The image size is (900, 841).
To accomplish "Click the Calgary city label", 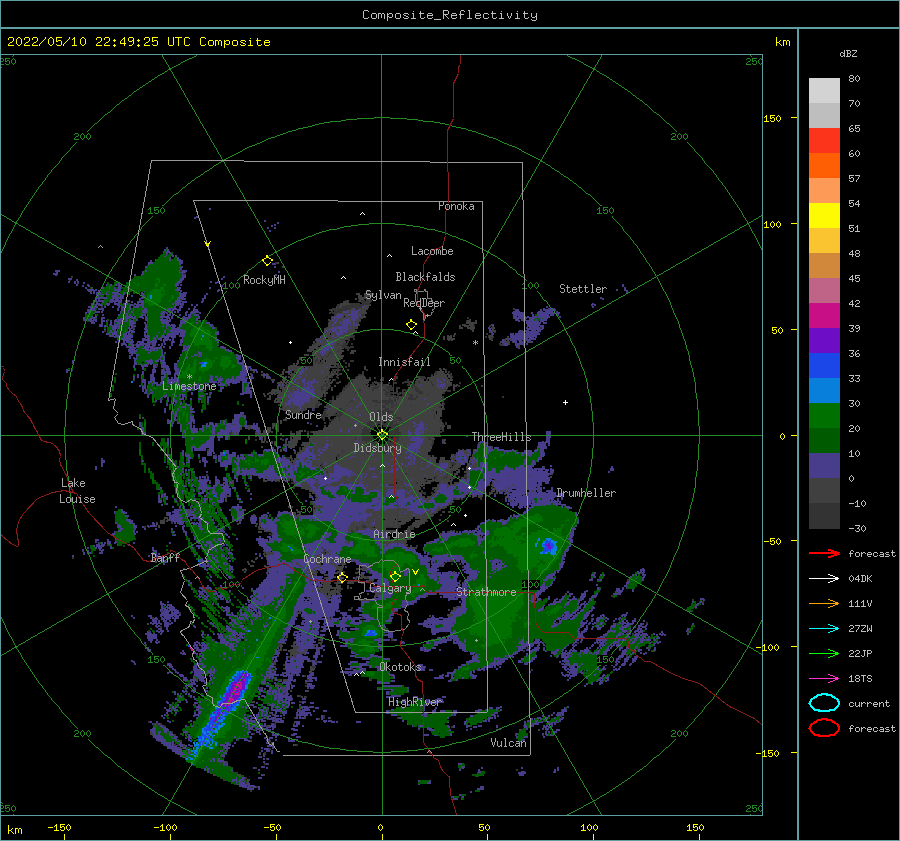I will [x=390, y=588].
